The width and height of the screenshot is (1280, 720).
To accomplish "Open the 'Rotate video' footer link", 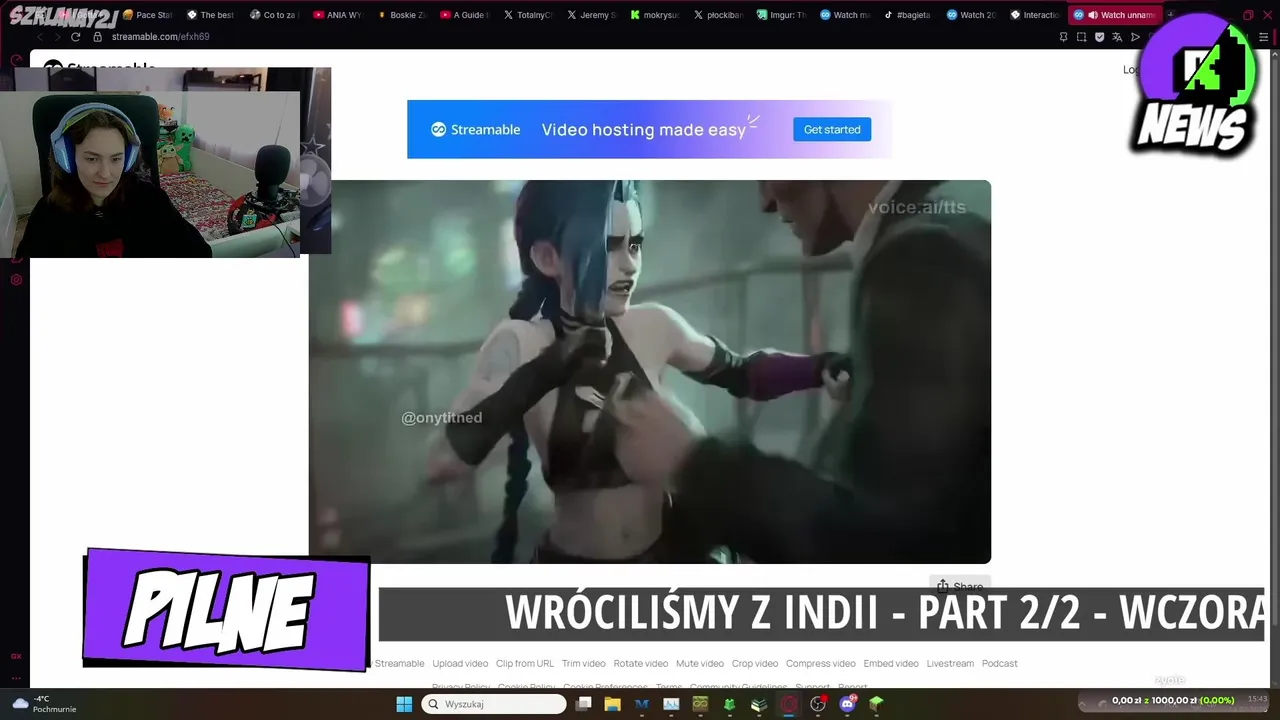I will (641, 663).
